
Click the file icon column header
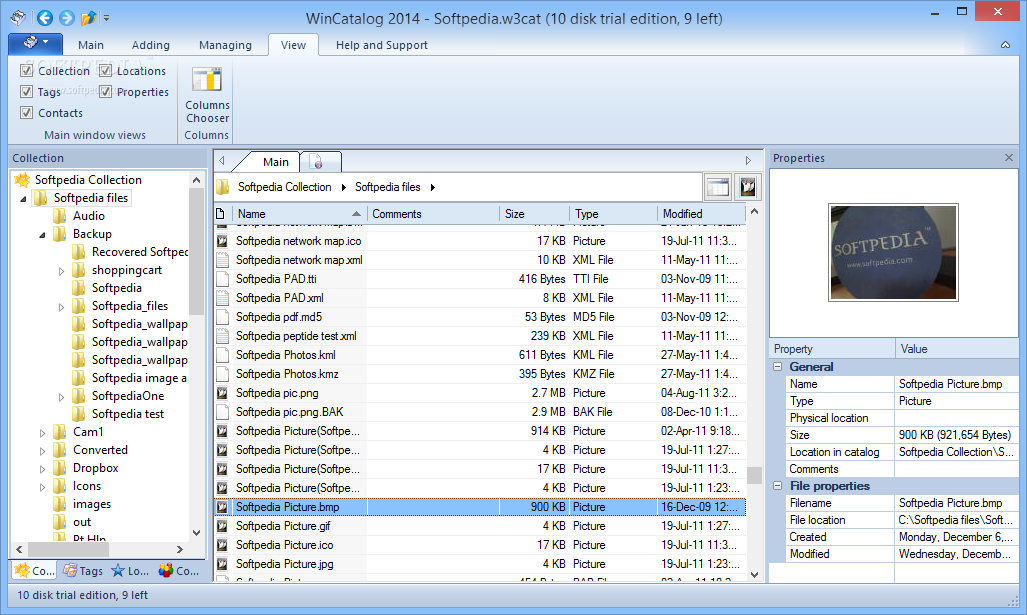point(222,214)
